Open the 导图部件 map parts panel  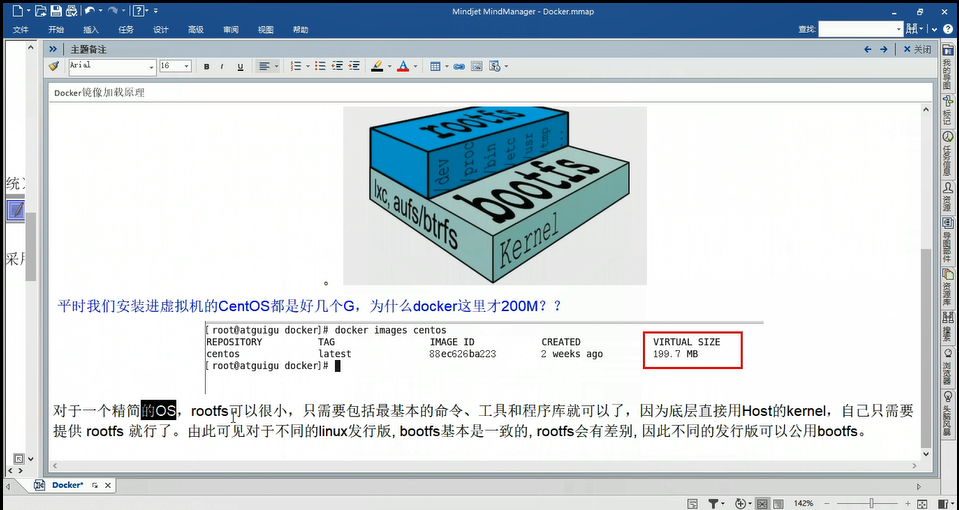pos(947,239)
